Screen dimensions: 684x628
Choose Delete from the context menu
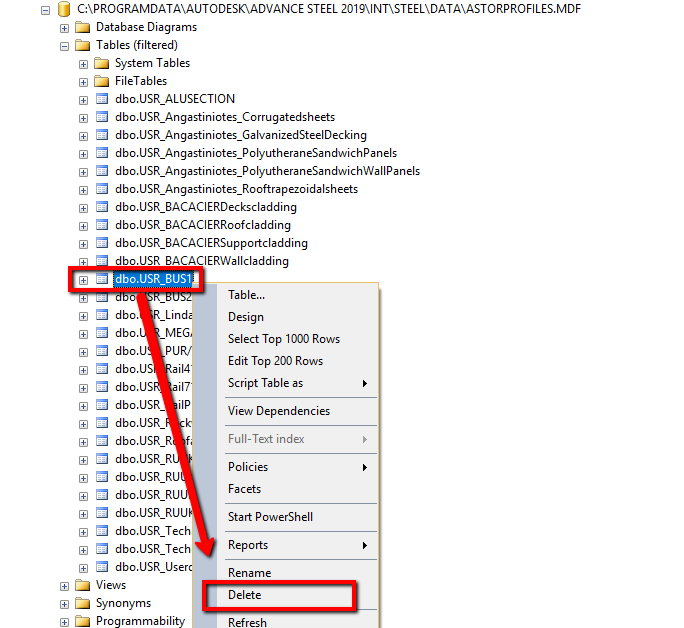[x=297, y=595]
